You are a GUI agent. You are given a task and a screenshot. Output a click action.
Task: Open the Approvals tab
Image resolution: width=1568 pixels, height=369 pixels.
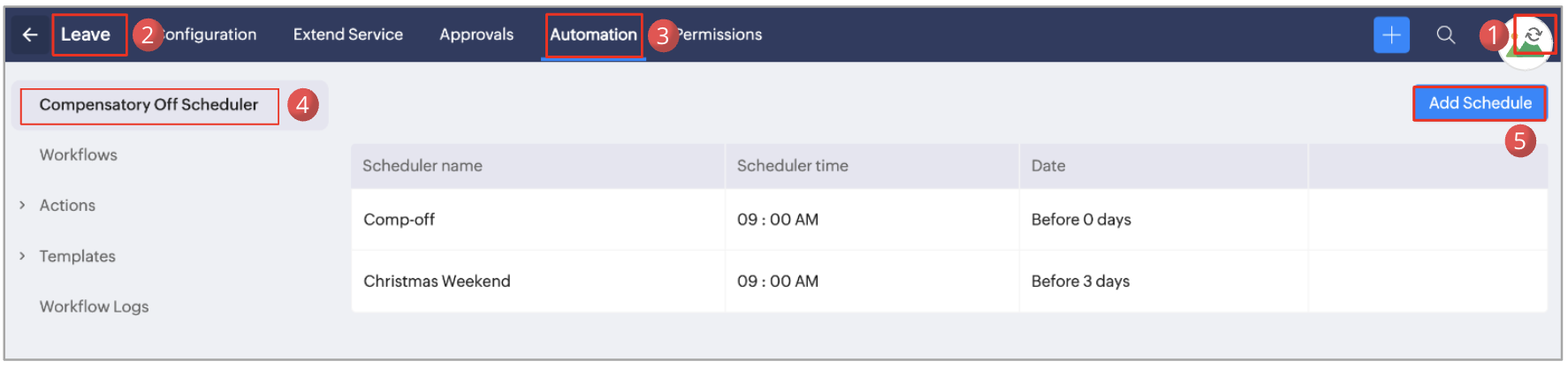pyautogui.click(x=476, y=35)
